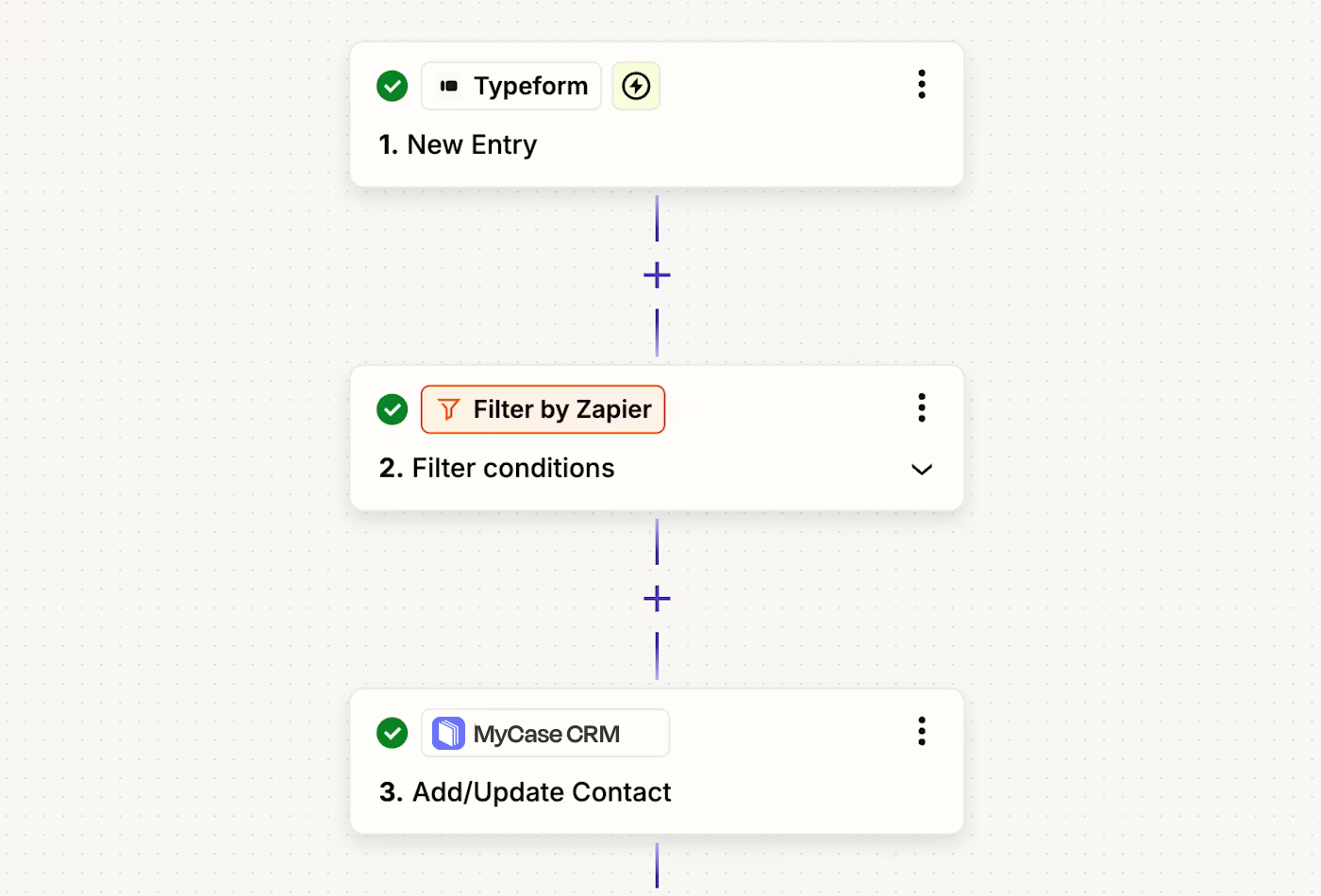Screen dimensions: 1321x896
Task: Click green checkmark on New Entry step
Action: tap(392, 86)
